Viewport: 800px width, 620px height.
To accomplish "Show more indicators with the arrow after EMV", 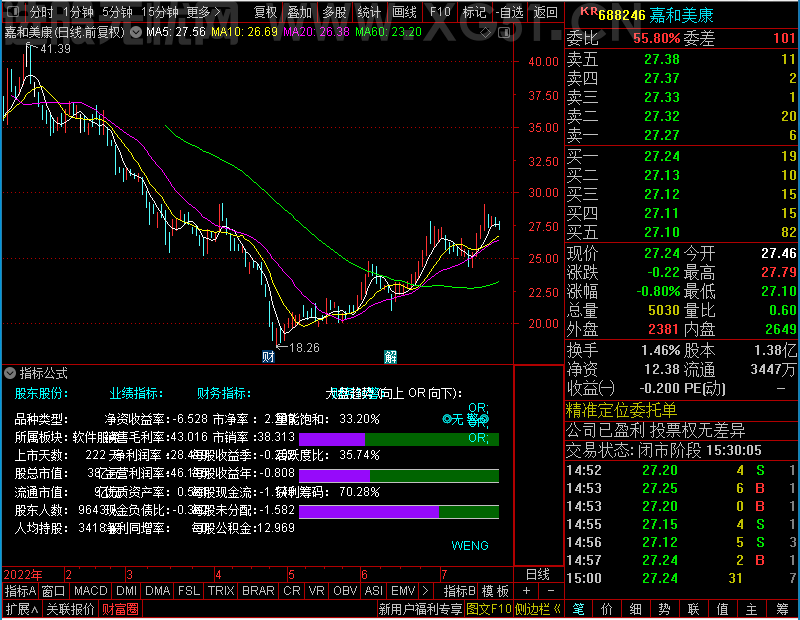I will 426,591.
